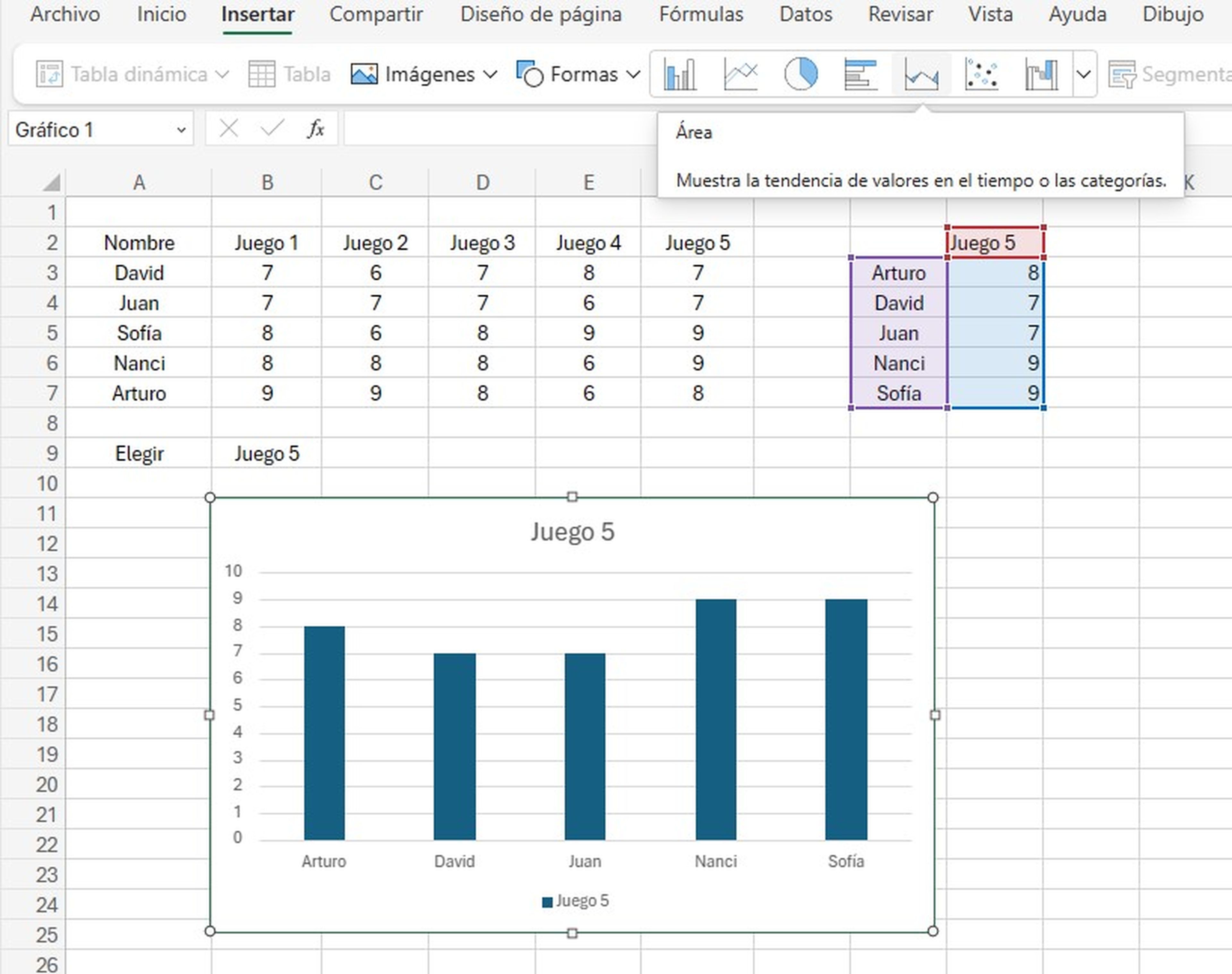
Task: Select column D header
Action: [x=482, y=183]
